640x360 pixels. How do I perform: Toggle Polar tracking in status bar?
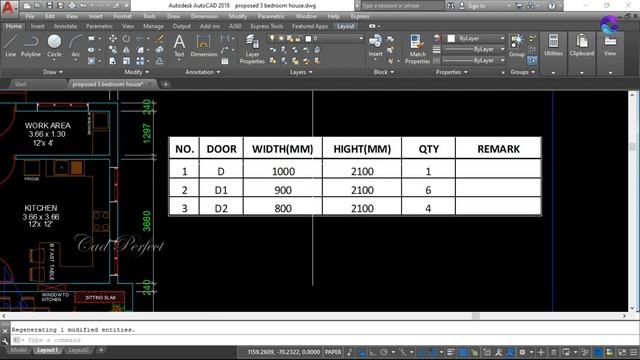[x=384, y=352]
